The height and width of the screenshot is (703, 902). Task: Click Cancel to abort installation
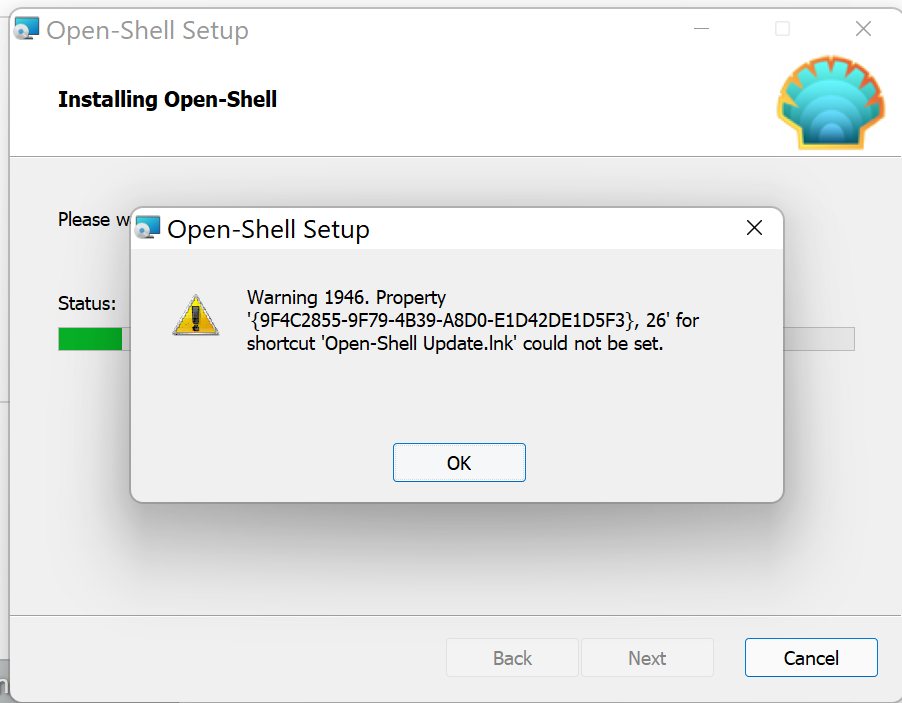810,657
